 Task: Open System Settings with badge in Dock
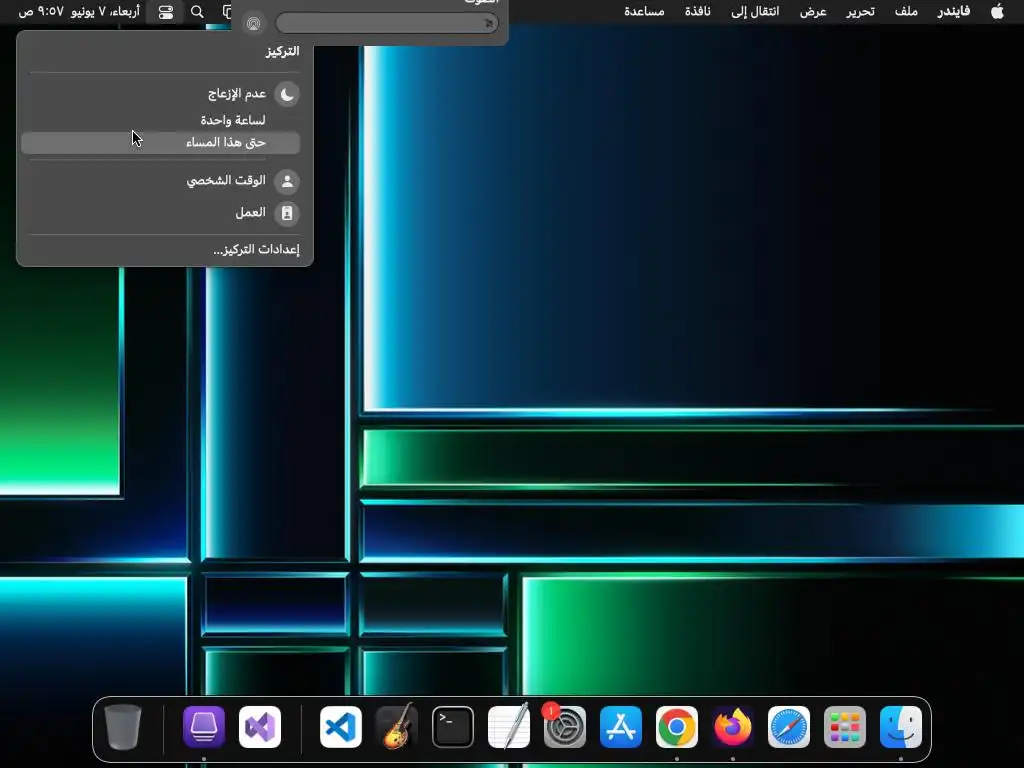point(564,727)
